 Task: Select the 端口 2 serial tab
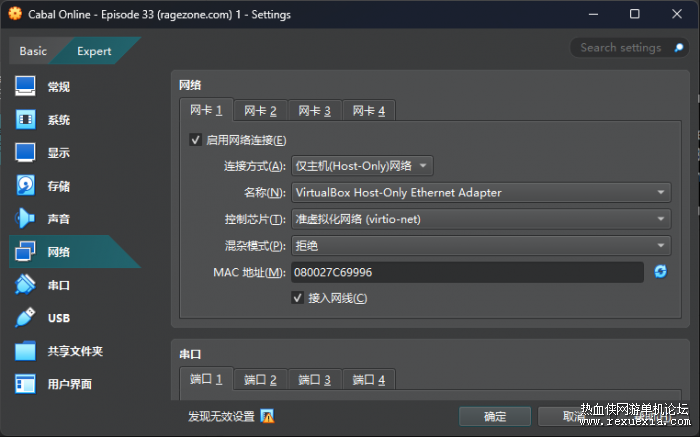click(260, 380)
